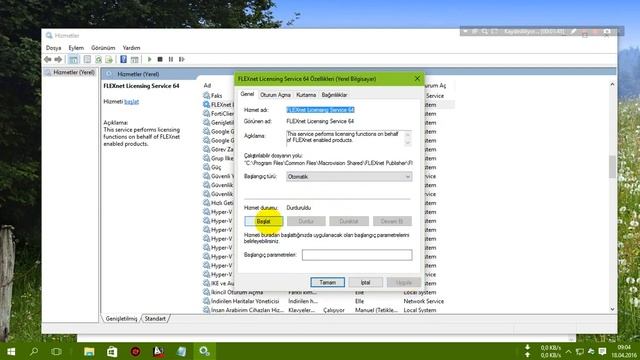This screenshot has height=360, width=640.
Task: Click the Açıklama box scroll-down arrow
Action: pyautogui.click(x=407, y=143)
